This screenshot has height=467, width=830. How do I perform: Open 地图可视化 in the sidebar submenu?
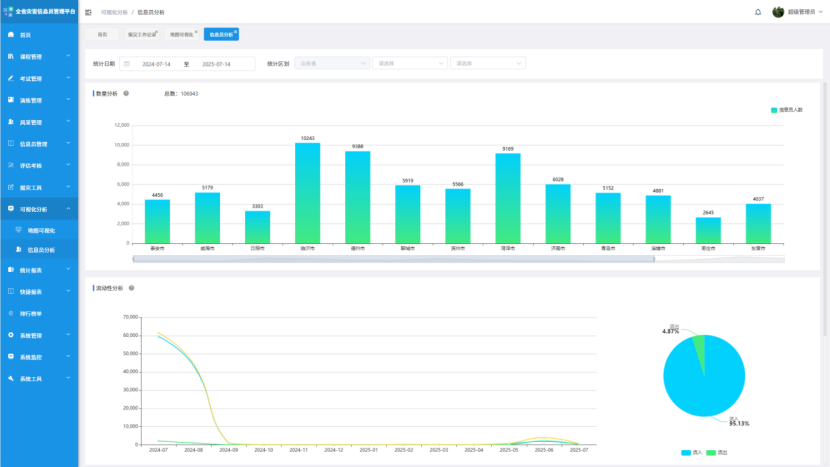[x=41, y=231]
